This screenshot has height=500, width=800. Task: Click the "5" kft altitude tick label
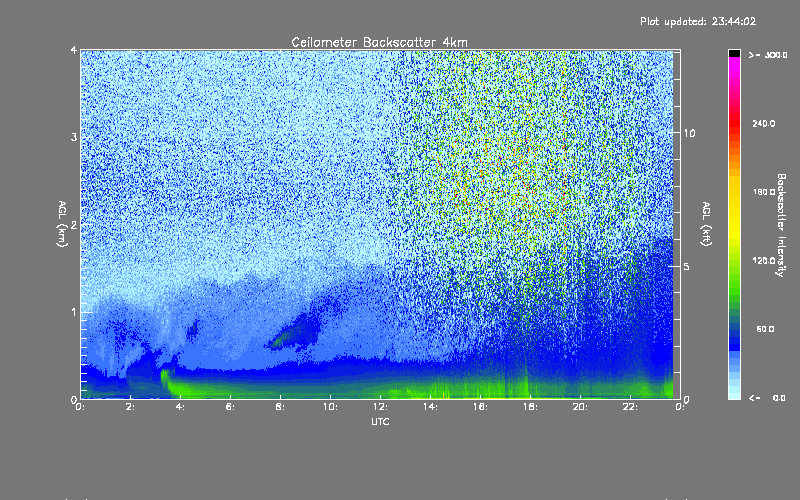[x=687, y=266]
